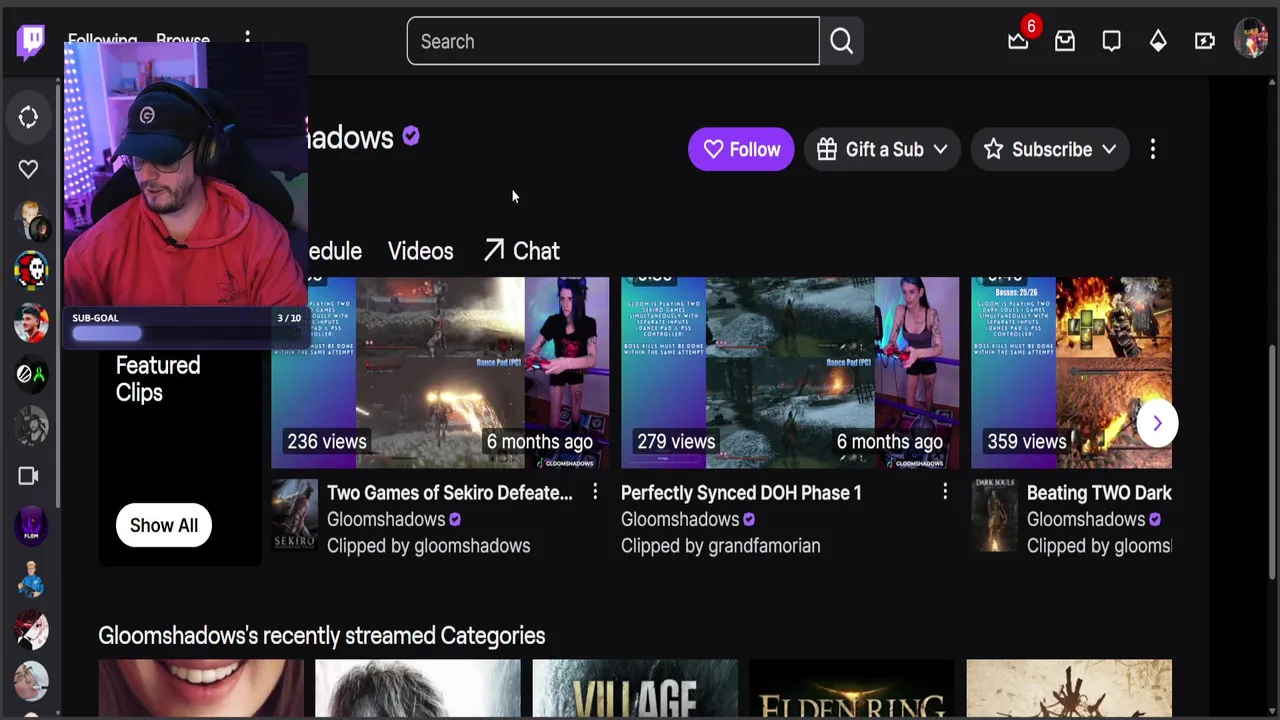This screenshot has height=720, width=1280.
Task: Click the Follow button
Action: pos(741,149)
